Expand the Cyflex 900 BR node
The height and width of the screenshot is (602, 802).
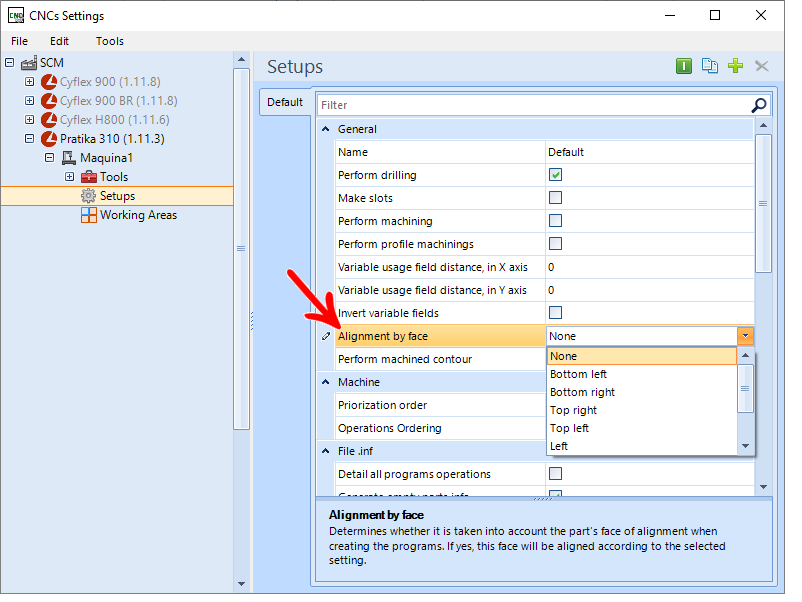click(29, 100)
